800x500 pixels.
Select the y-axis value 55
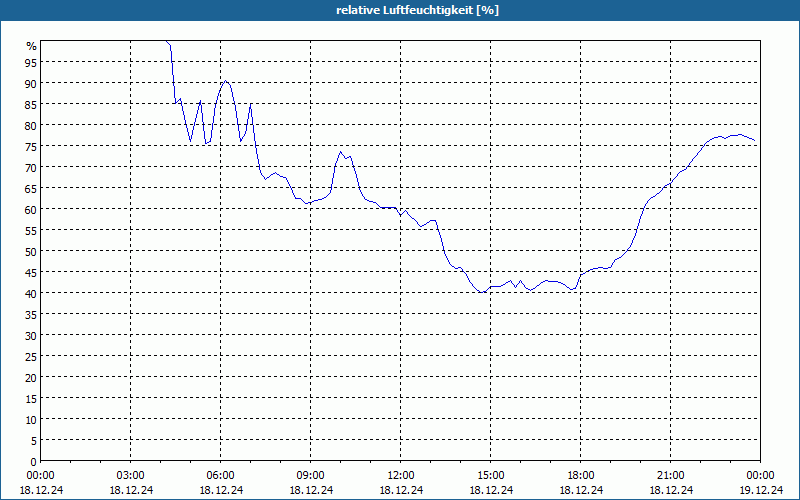31,230
